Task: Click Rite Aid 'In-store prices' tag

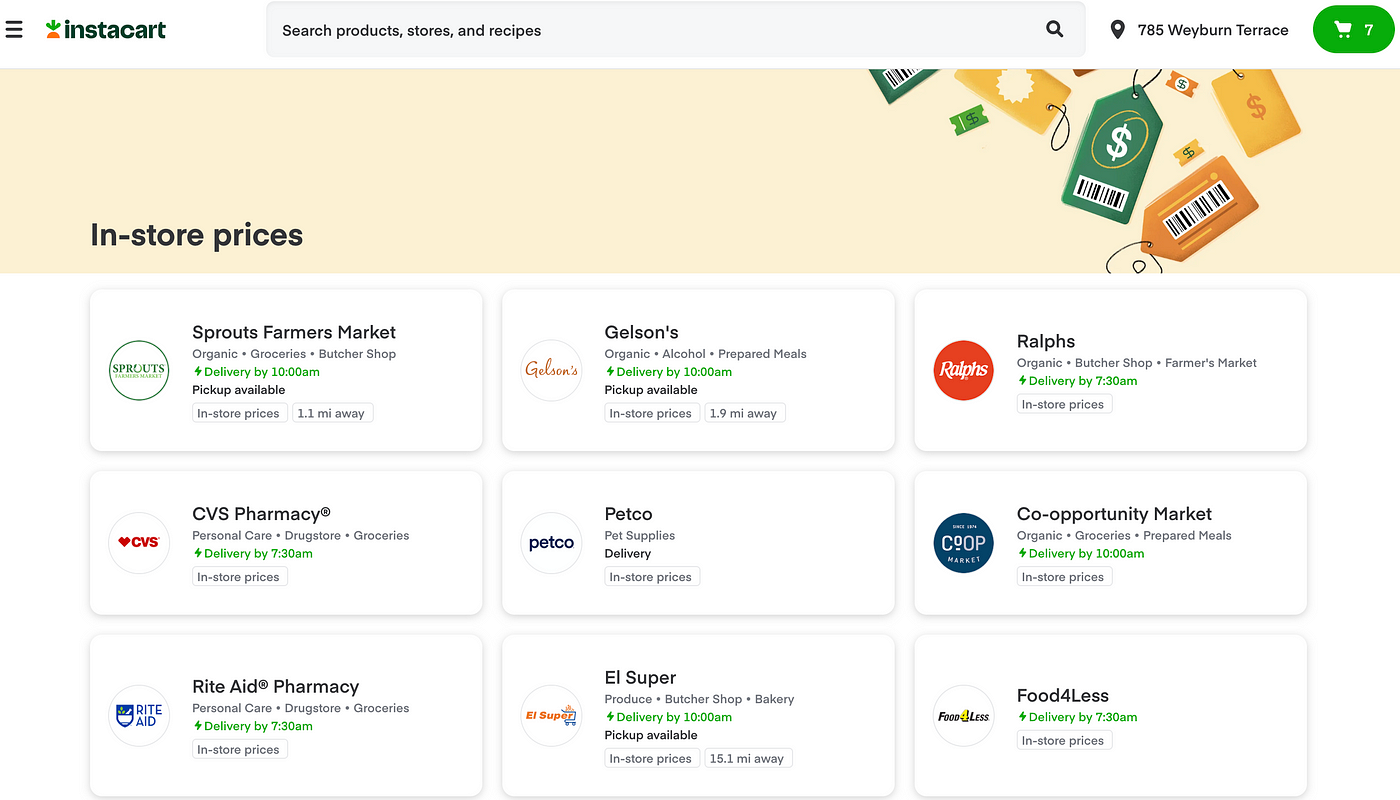Action: click(x=239, y=749)
